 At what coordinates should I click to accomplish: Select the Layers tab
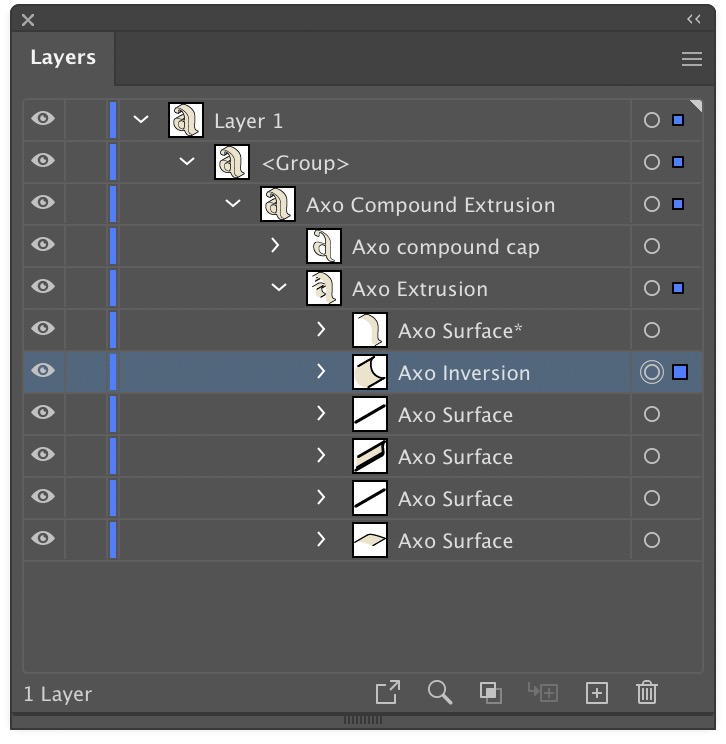point(63,57)
